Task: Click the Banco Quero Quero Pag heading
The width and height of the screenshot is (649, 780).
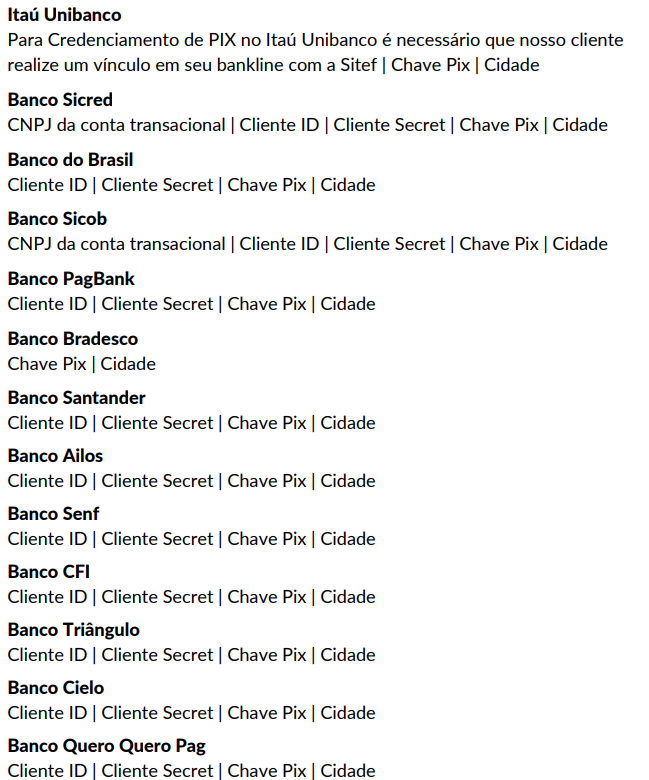Action: tap(106, 747)
